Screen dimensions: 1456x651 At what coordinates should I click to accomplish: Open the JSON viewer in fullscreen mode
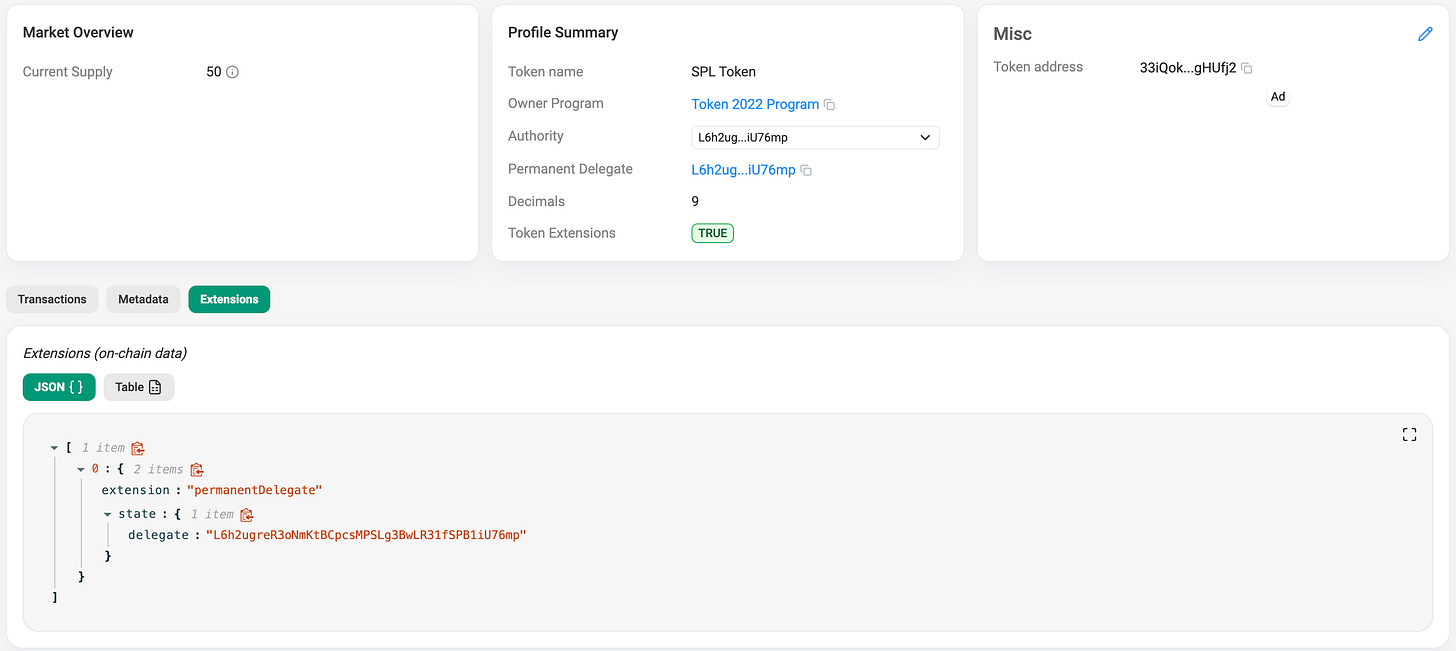pyautogui.click(x=1409, y=434)
